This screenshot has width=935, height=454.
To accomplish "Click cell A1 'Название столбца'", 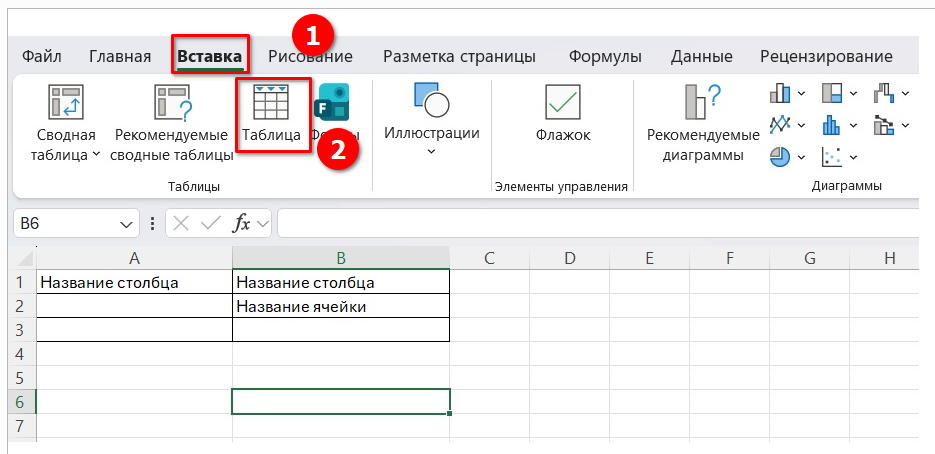I will [134, 282].
